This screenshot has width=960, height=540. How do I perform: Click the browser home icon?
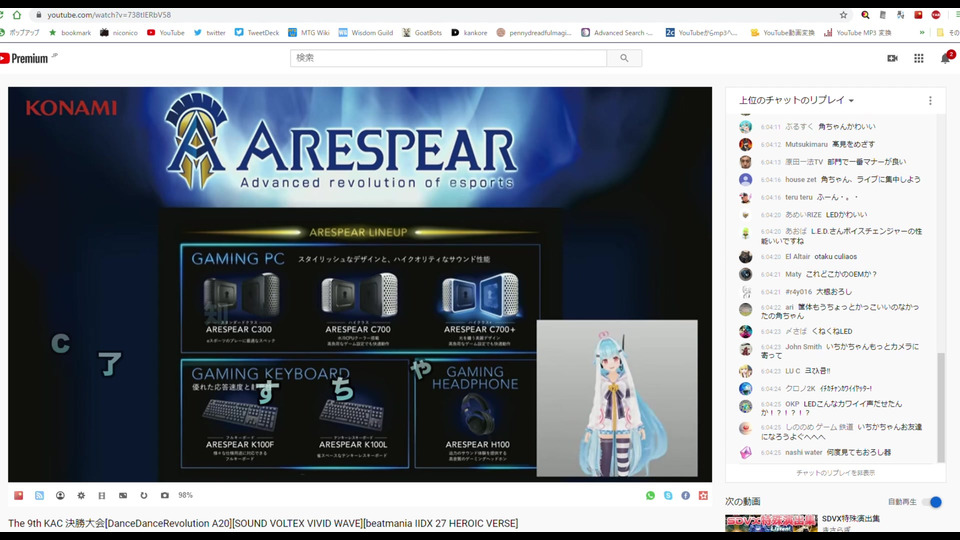[17, 15]
